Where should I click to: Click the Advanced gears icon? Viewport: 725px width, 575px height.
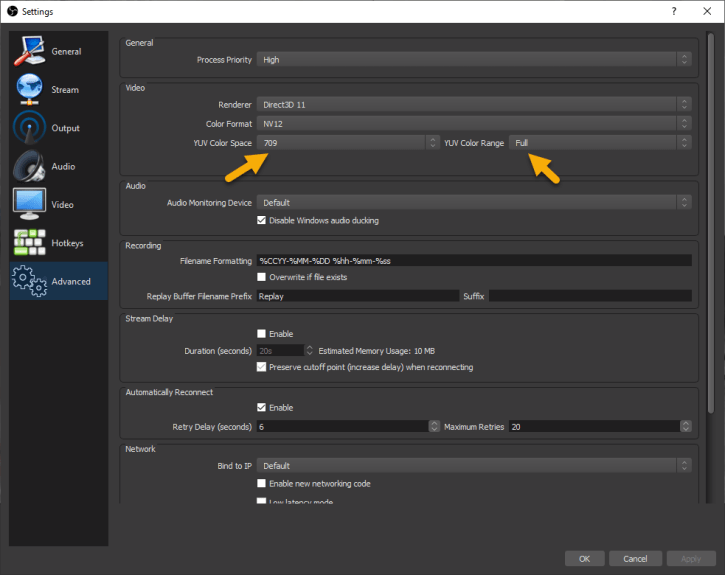click(30, 281)
